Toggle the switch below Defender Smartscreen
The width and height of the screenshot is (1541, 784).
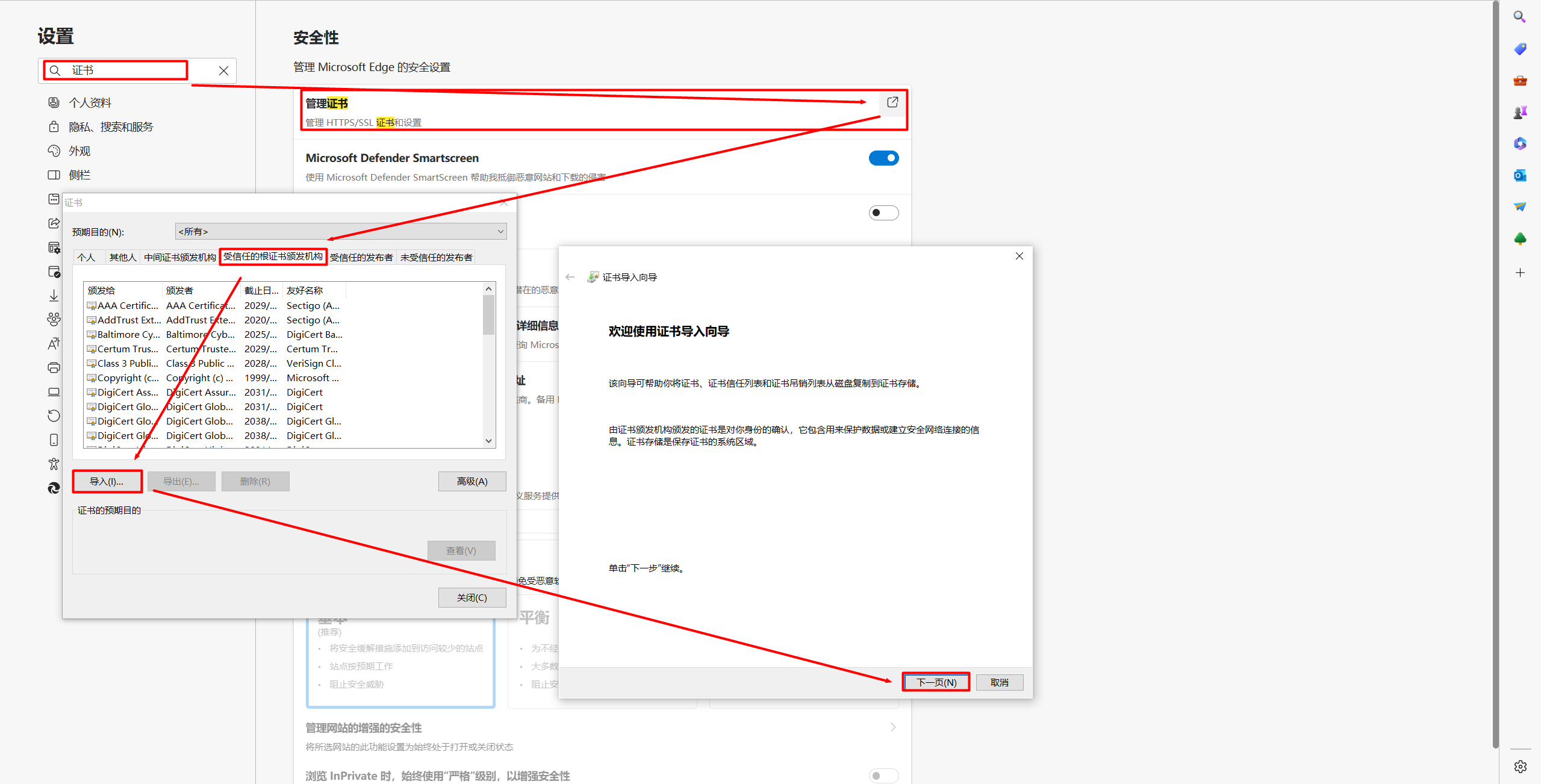pos(883,213)
